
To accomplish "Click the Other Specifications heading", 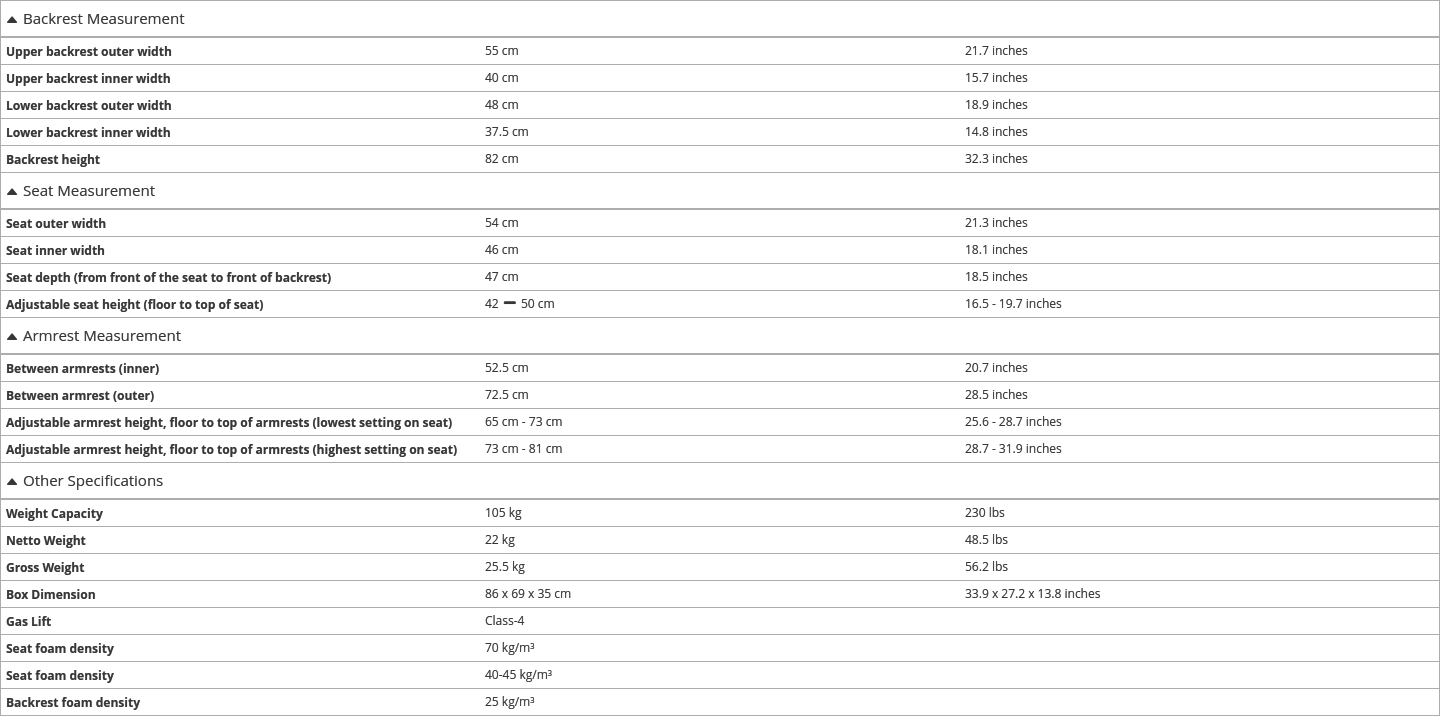I will click(x=93, y=481).
